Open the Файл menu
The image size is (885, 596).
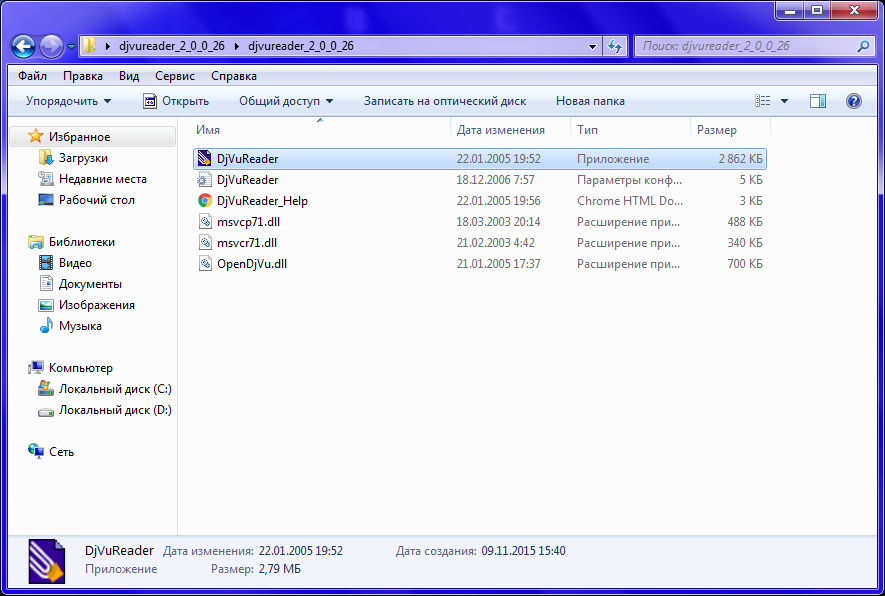pyautogui.click(x=32, y=76)
